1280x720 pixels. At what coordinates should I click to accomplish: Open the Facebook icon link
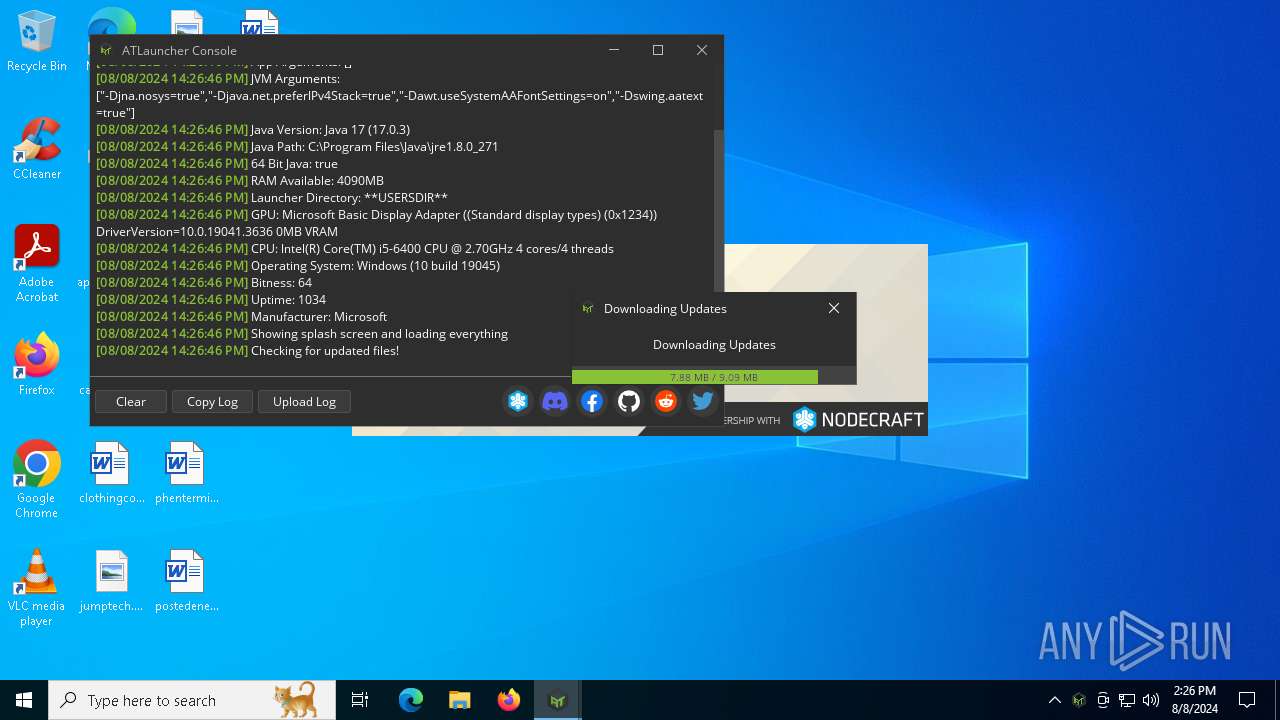592,401
